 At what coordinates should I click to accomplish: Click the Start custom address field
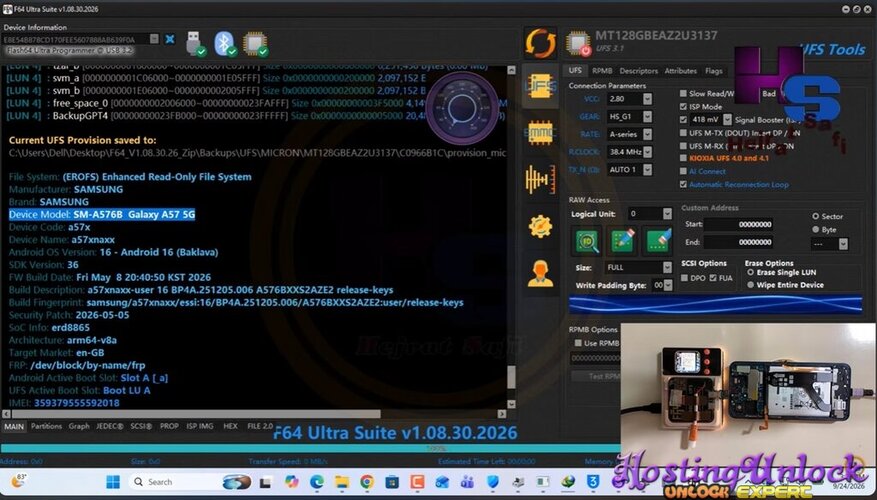[x=739, y=224]
